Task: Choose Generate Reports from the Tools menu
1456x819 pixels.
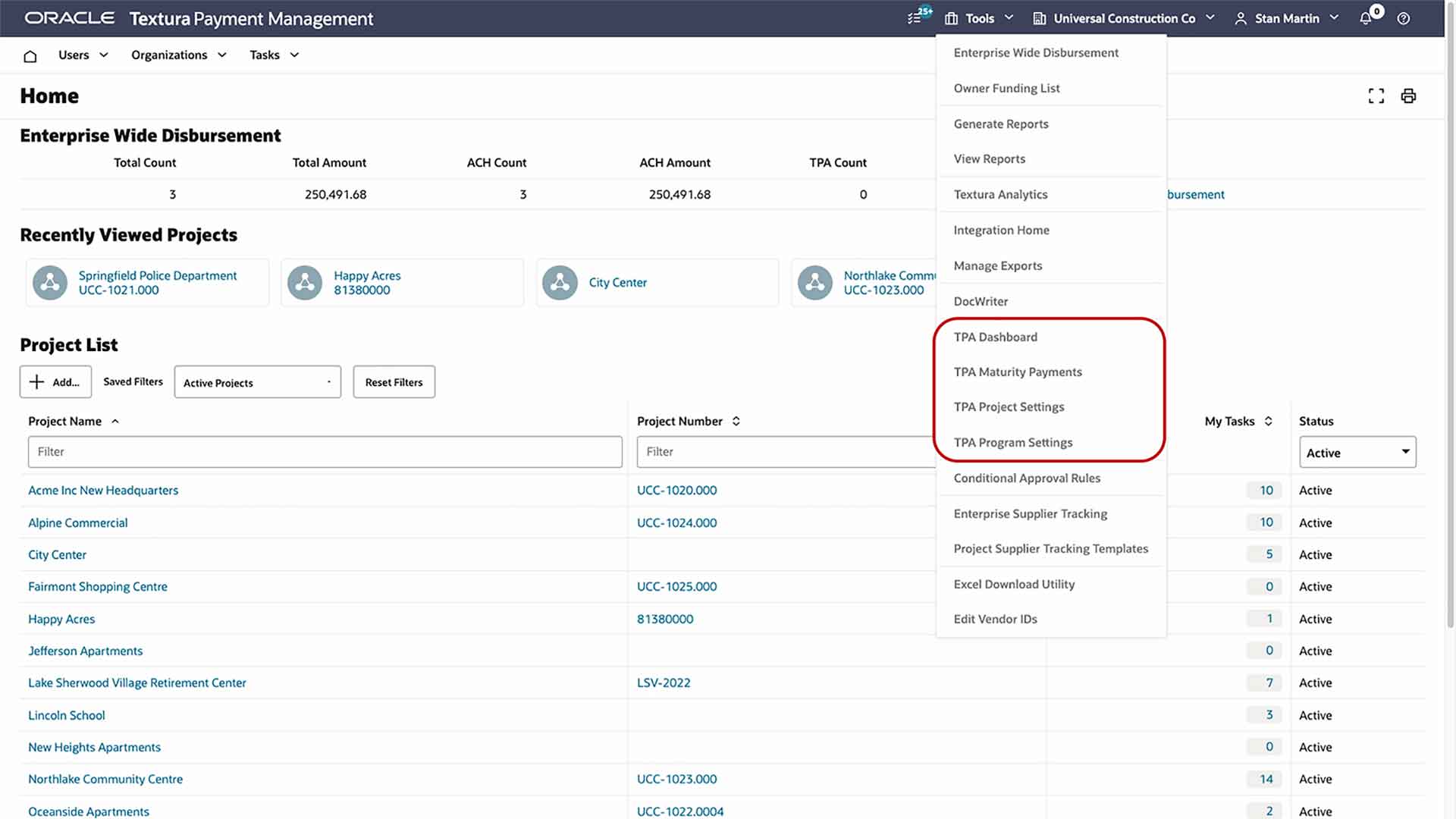Action: (x=1000, y=124)
